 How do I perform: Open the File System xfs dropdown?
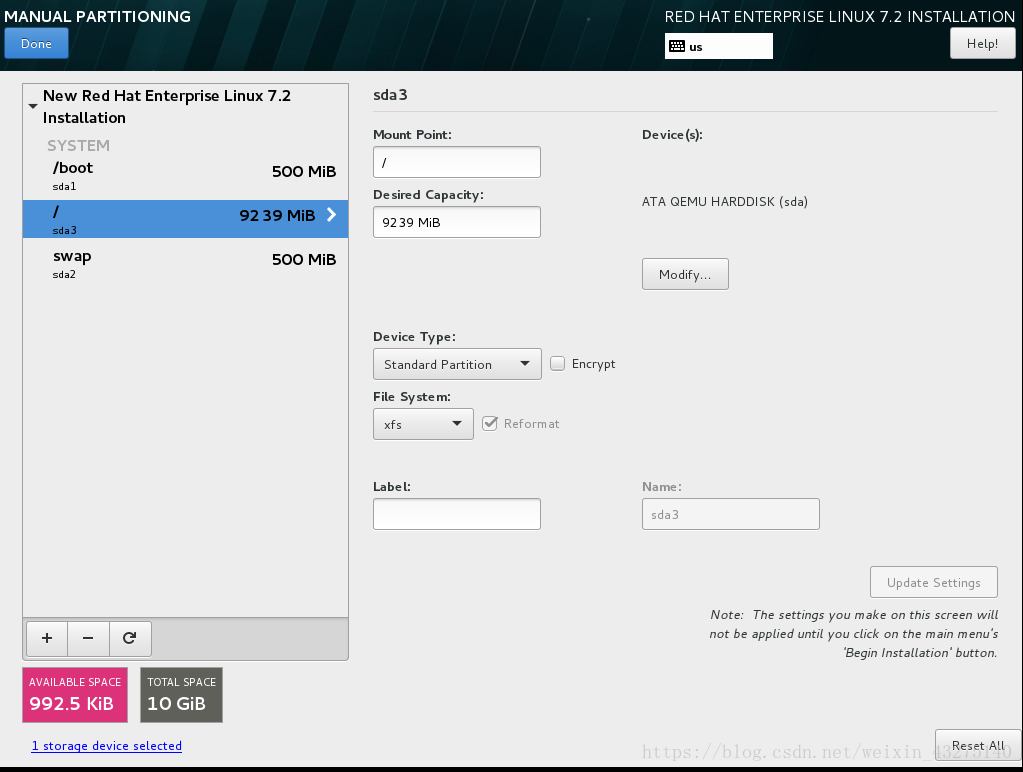pyautogui.click(x=423, y=424)
